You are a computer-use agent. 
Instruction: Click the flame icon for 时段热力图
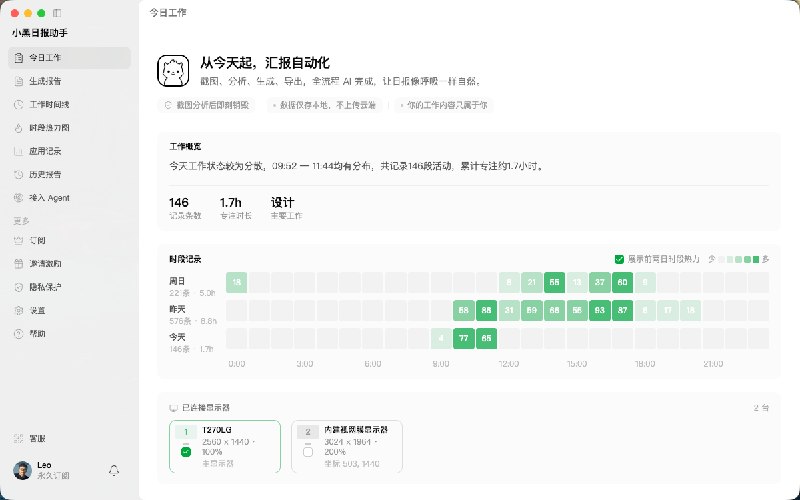point(19,128)
